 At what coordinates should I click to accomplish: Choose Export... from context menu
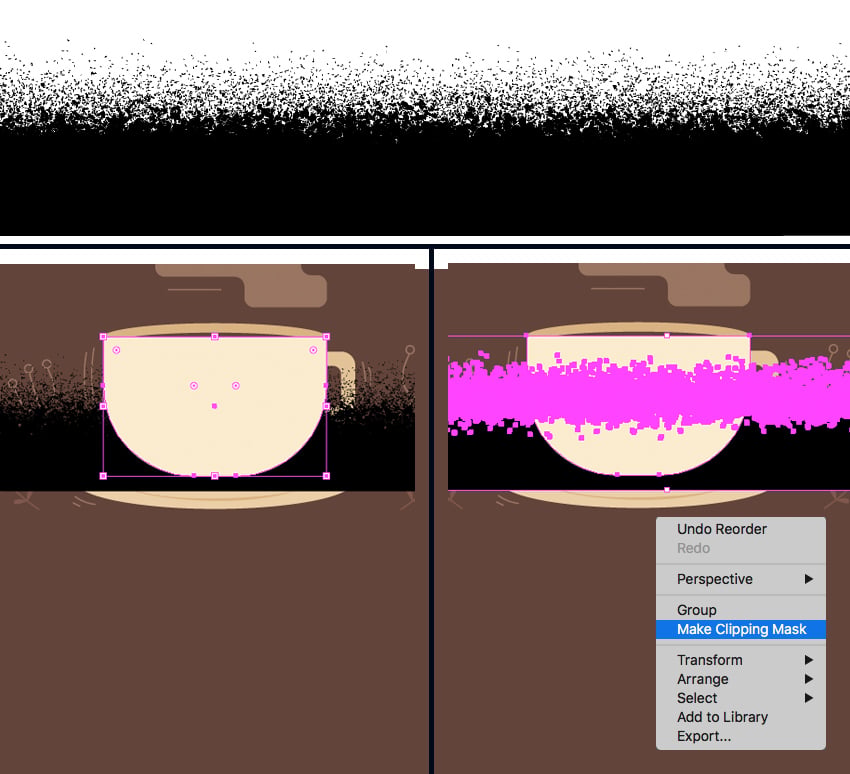point(740,736)
